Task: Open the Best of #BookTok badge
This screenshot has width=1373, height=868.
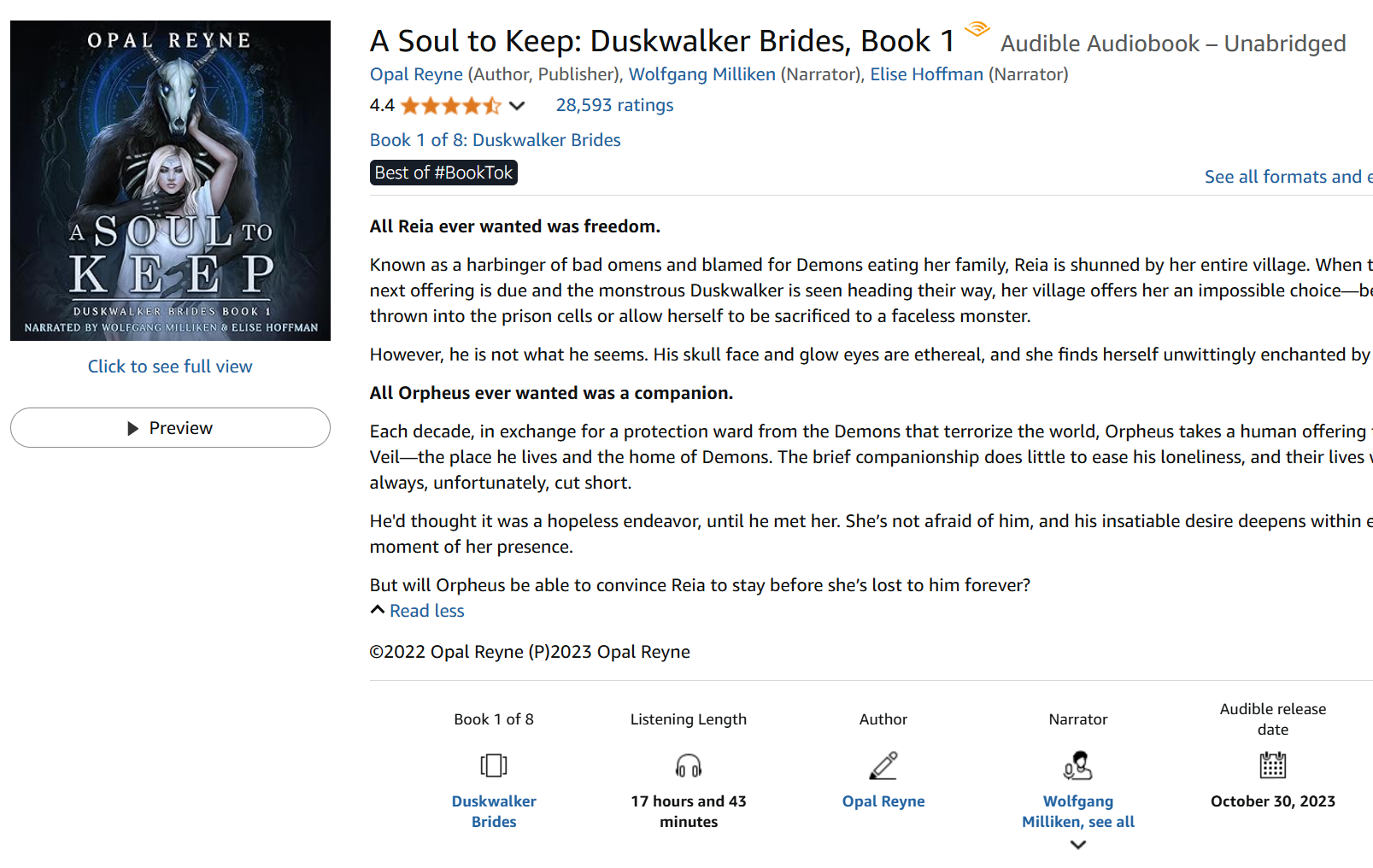Action: 443,173
